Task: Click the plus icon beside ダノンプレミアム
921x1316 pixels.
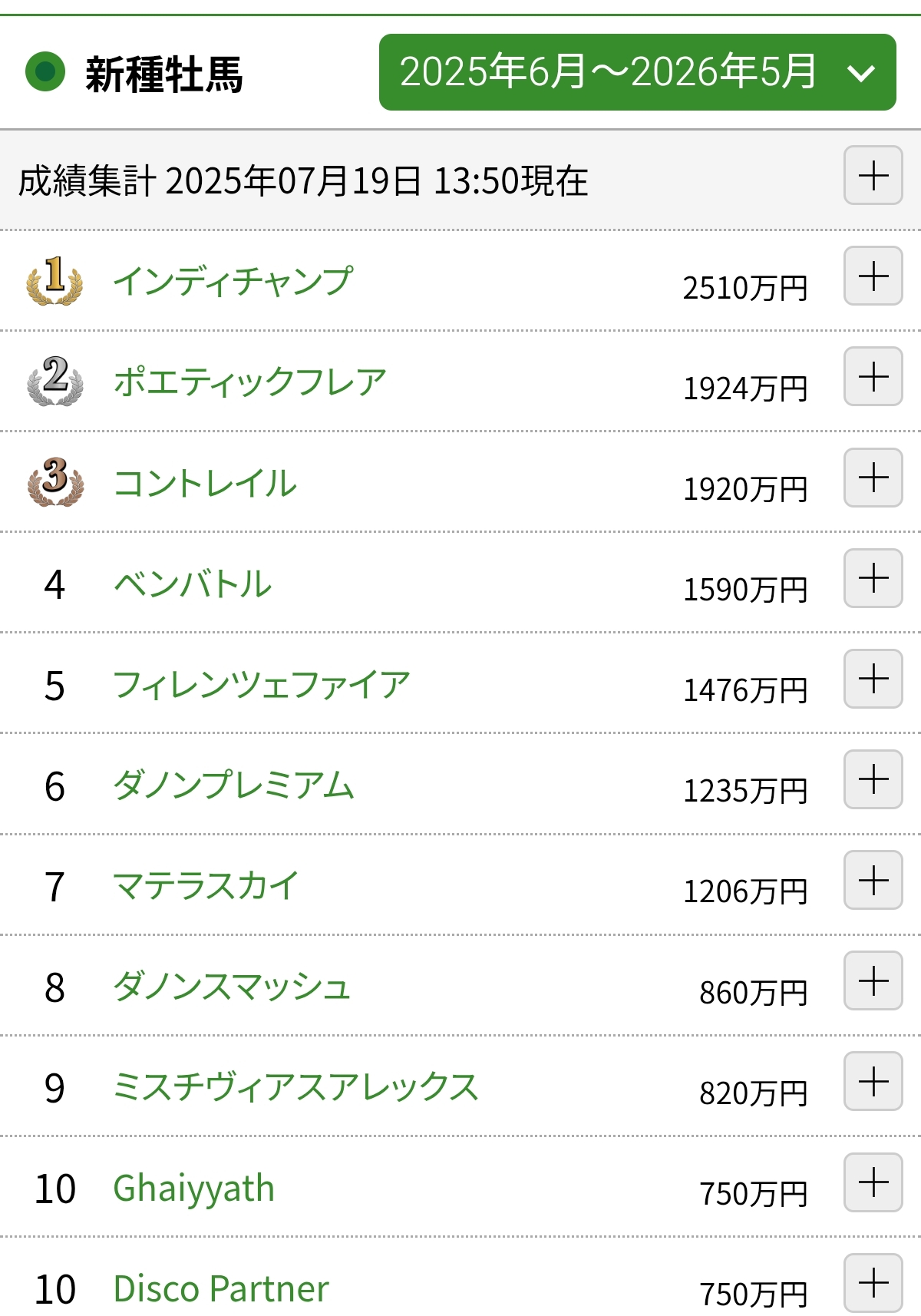Action: click(x=873, y=779)
